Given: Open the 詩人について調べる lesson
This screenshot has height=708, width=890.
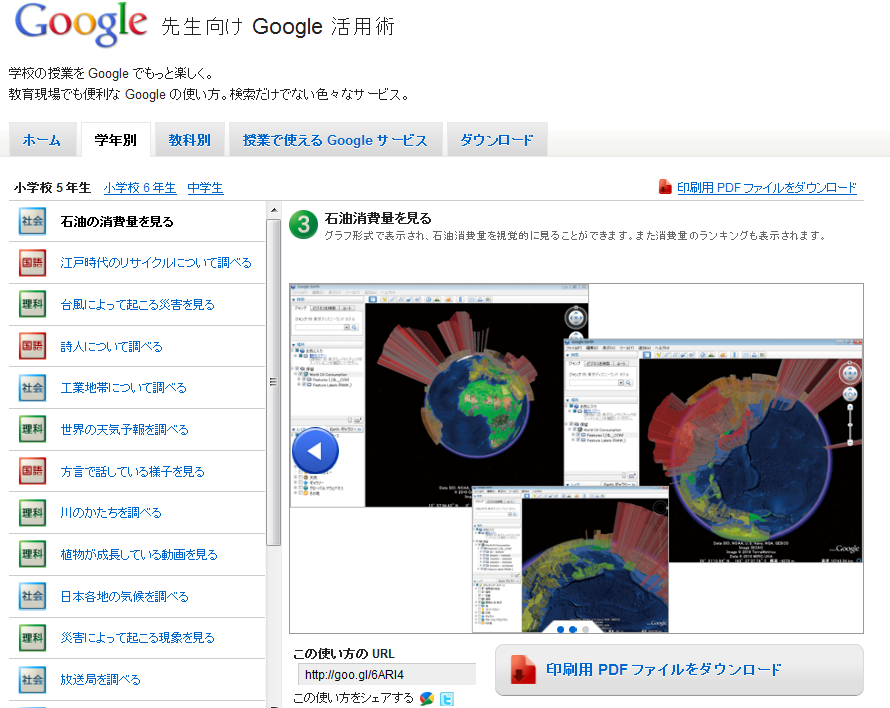Looking at the screenshot, I should pyautogui.click(x=112, y=346).
